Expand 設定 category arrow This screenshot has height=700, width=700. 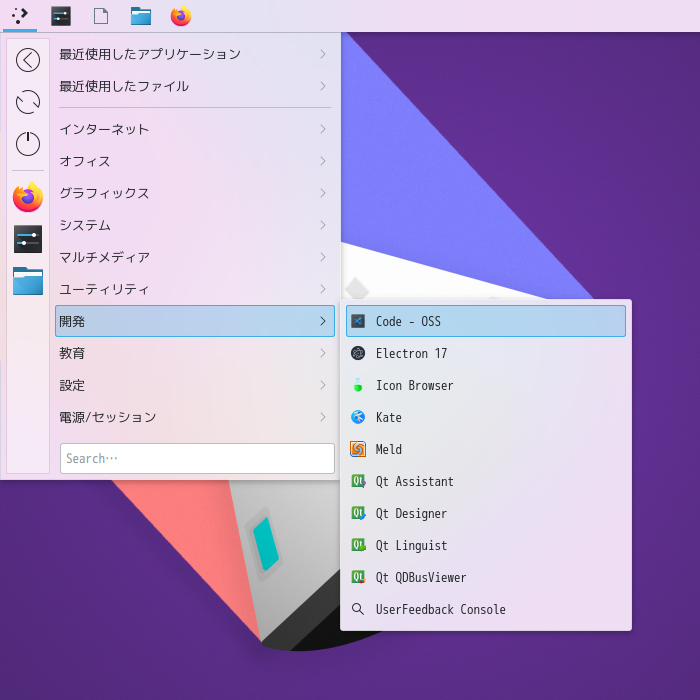click(x=323, y=385)
